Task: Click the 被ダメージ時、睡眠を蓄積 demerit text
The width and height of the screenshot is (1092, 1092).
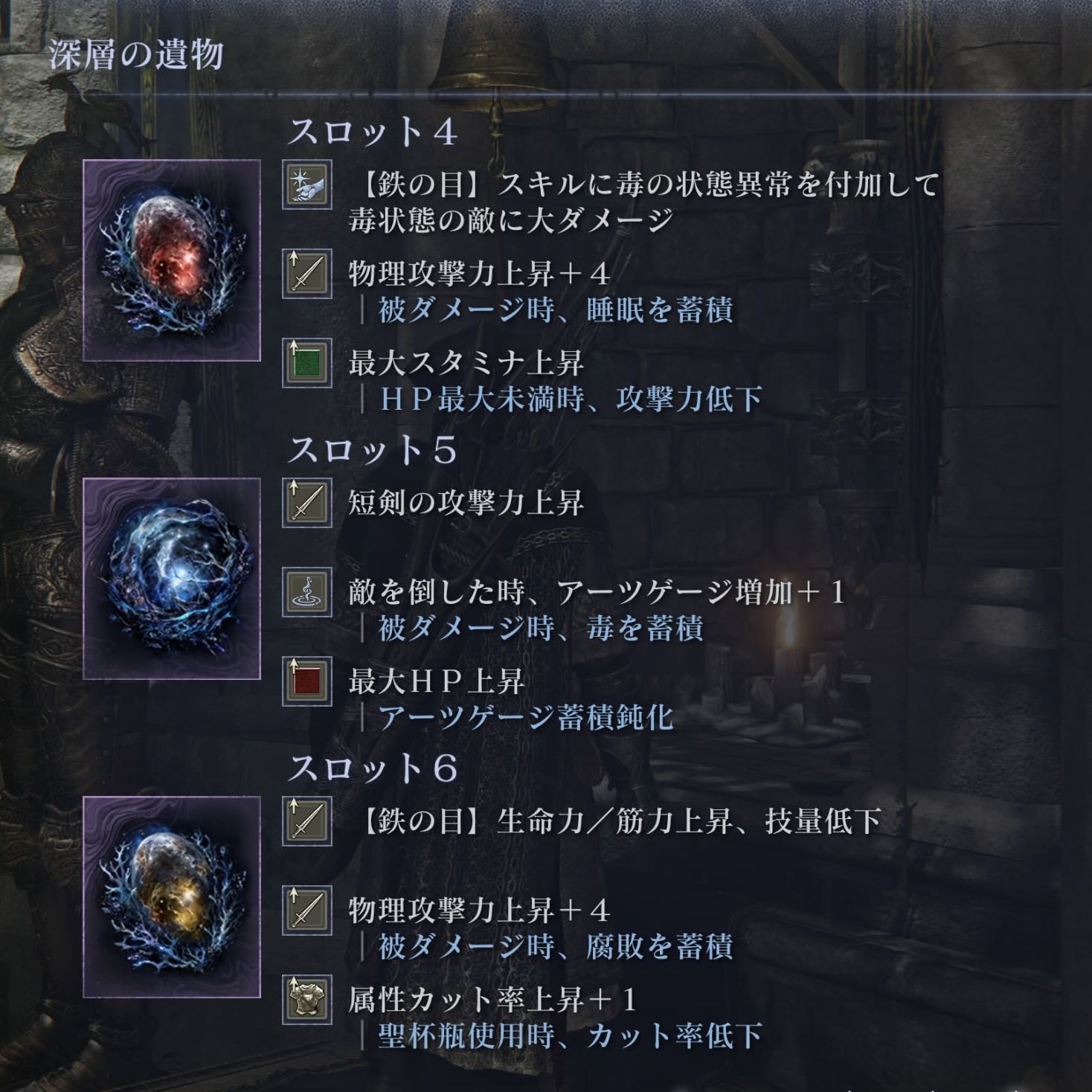Action: tap(556, 310)
